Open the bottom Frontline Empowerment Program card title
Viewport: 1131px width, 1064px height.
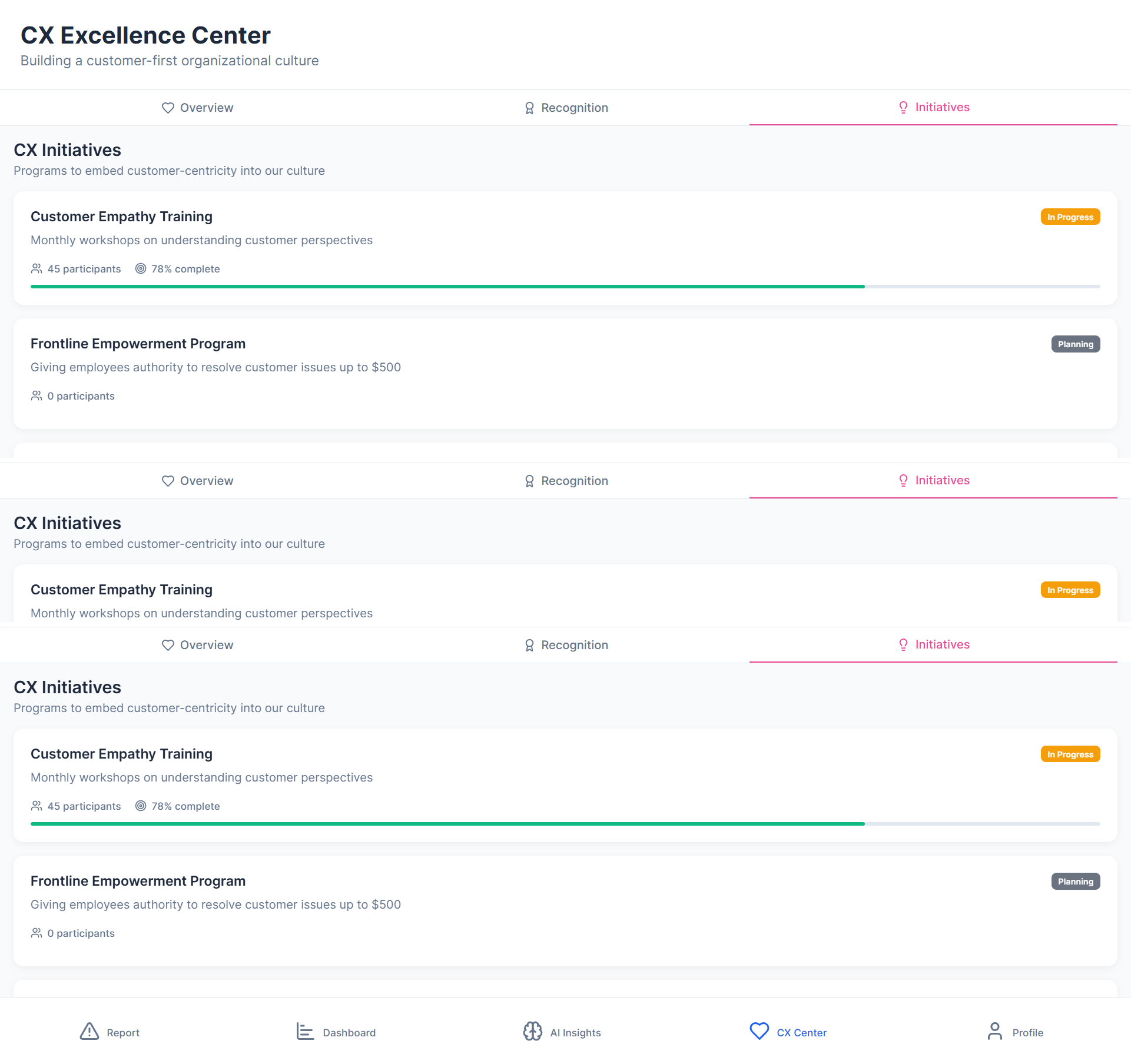tap(138, 881)
